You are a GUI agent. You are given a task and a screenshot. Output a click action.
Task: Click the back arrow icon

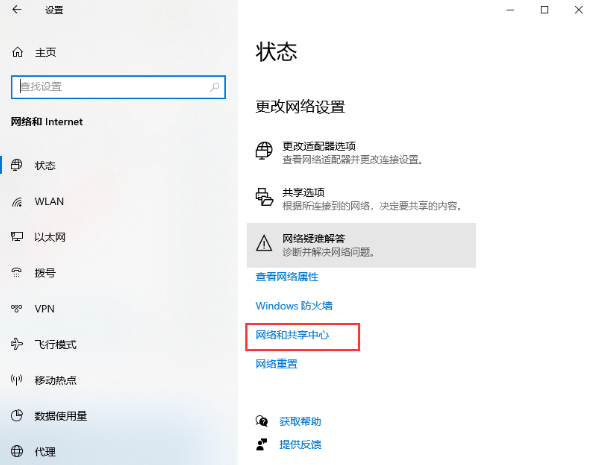(17, 9)
